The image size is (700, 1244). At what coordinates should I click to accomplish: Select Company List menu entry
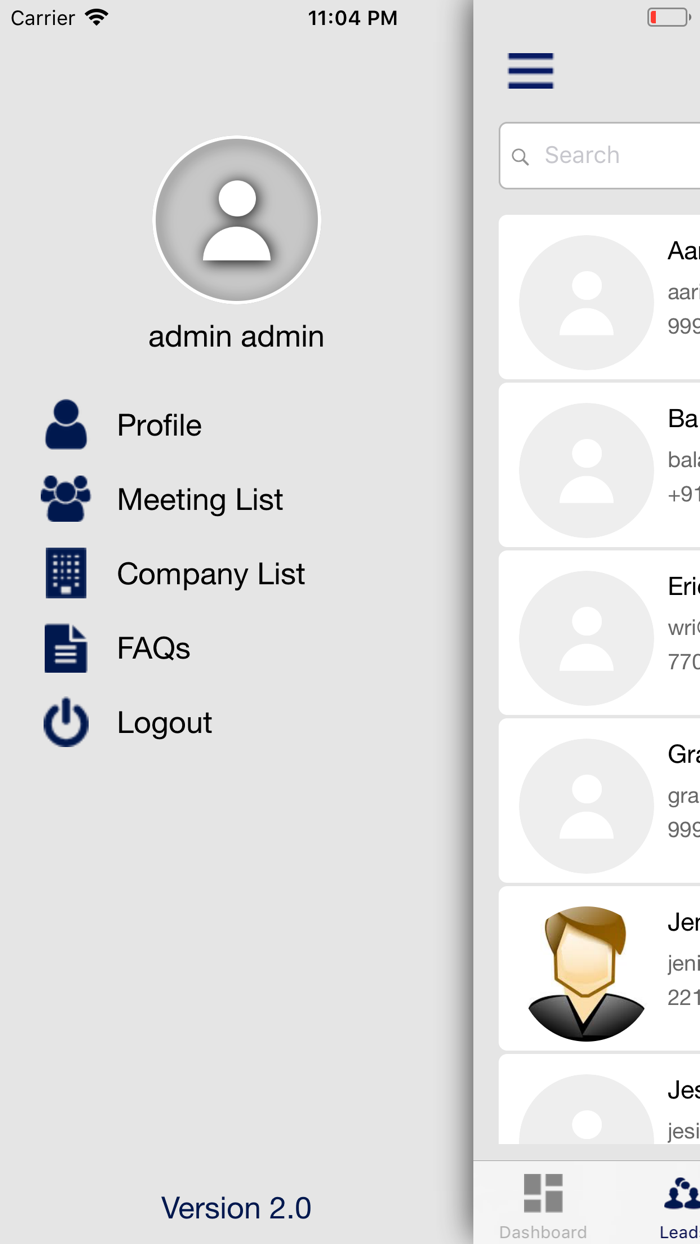(211, 573)
